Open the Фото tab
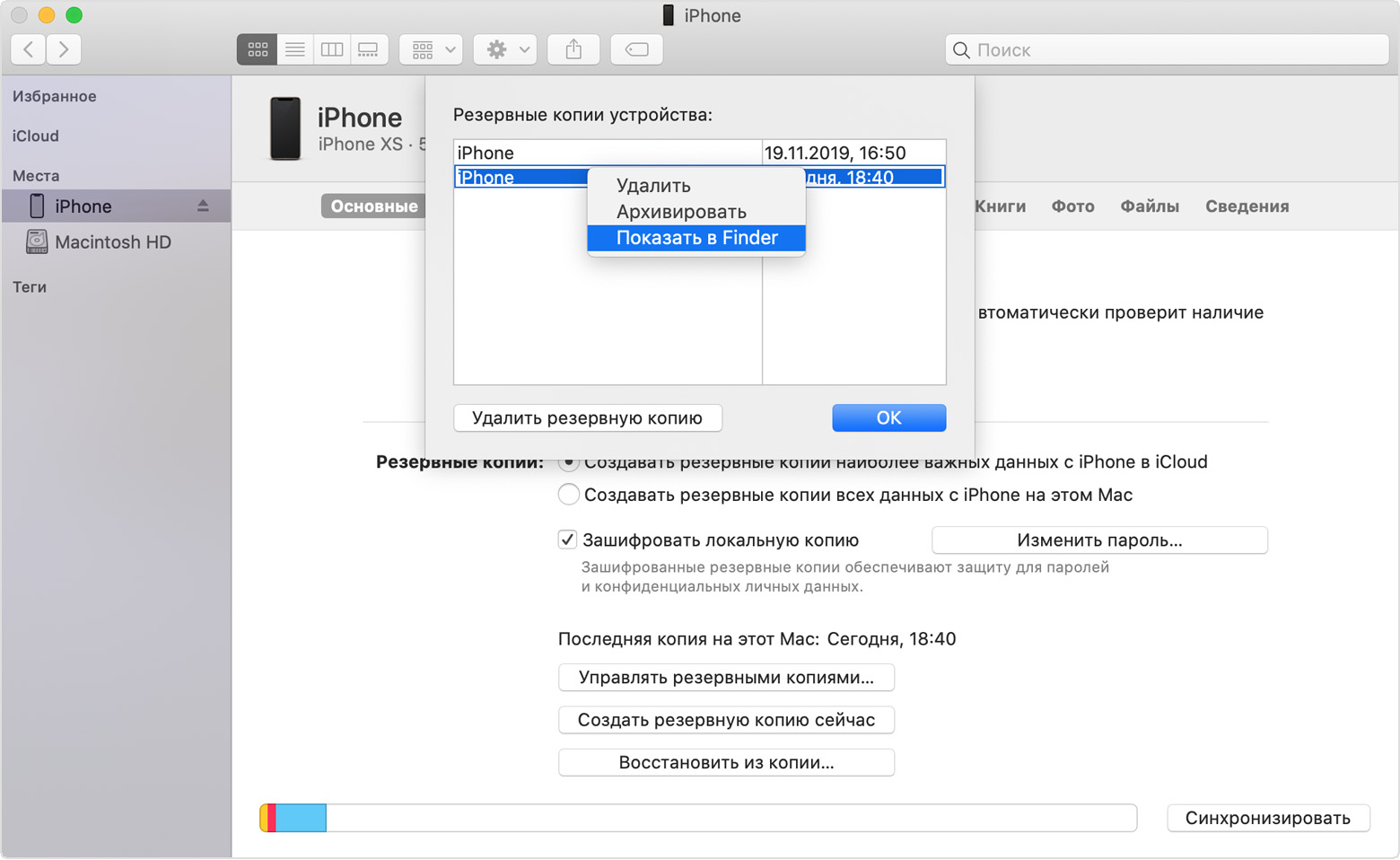This screenshot has width=1400, height=860. click(1072, 206)
